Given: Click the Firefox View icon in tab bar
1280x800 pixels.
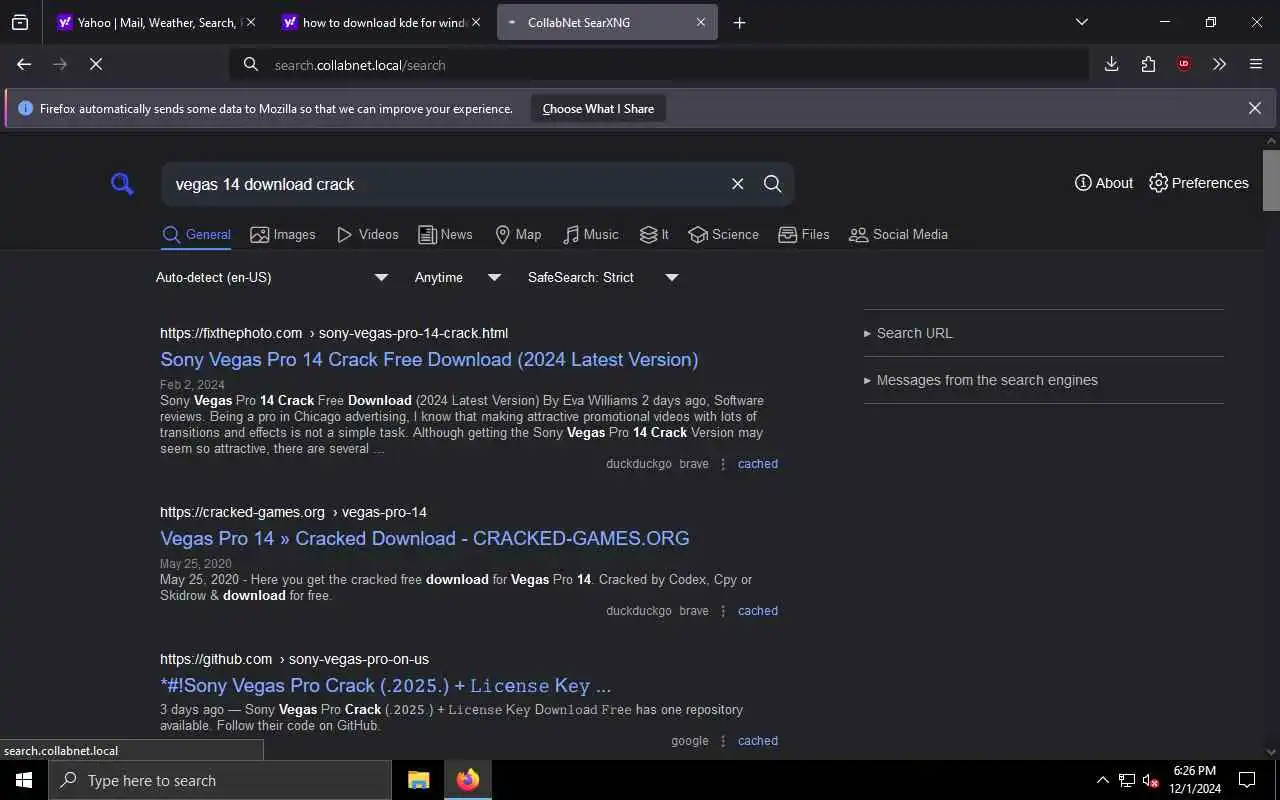Looking at the screenshot, I should point(20,22).
